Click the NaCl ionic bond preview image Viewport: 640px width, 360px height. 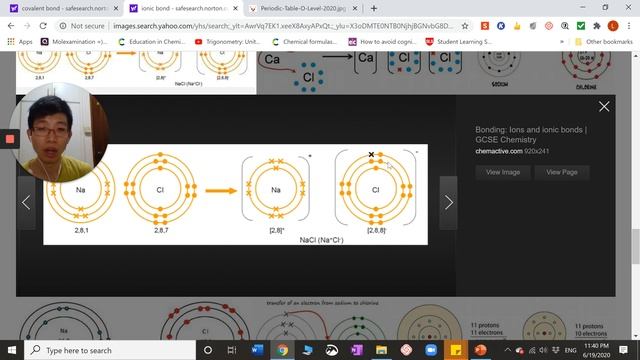236,194
